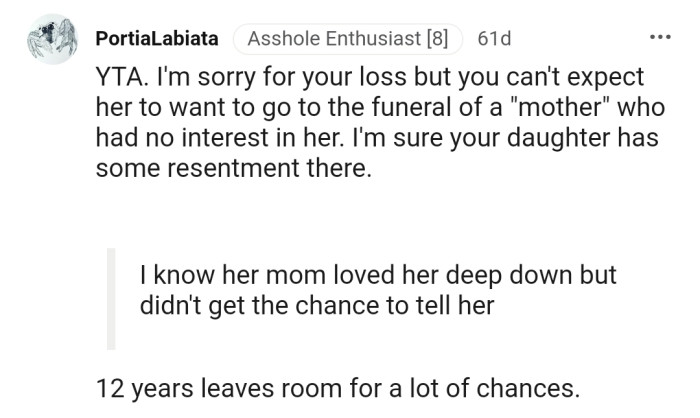Viewport: 700px width, 418px height.
Task: Click the "some resentment there." line
Action: [232, 168]
